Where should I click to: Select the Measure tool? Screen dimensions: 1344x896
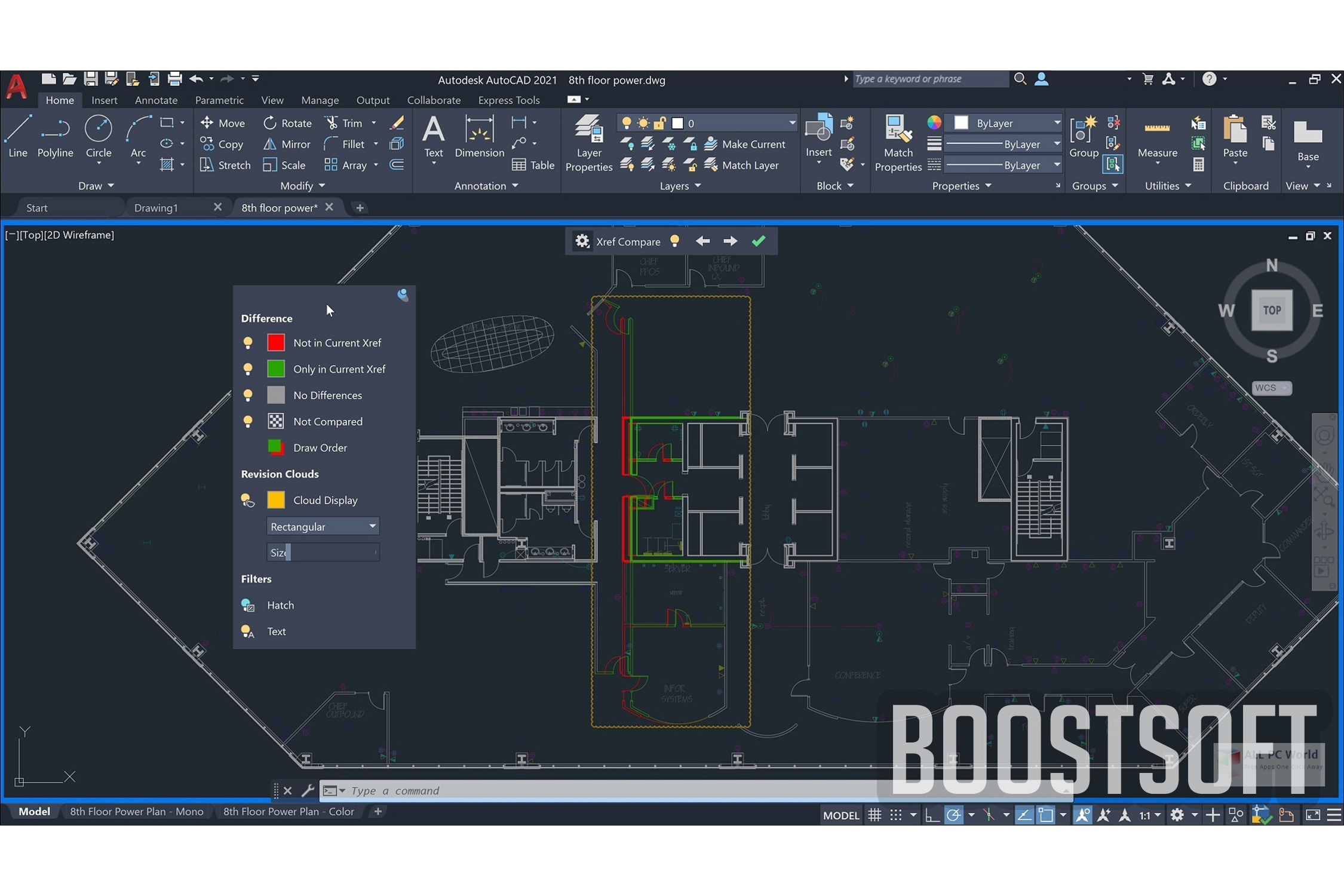coord(1156,139)
